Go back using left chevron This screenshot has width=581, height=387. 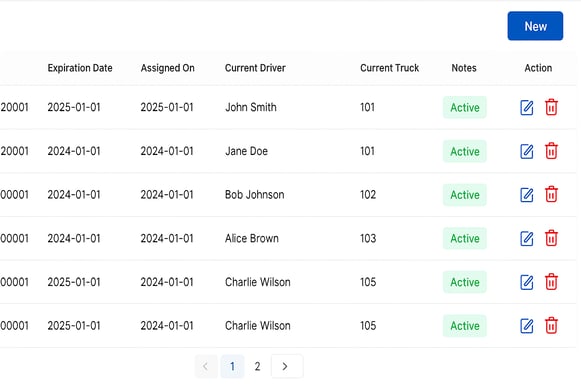coord(206,366)
